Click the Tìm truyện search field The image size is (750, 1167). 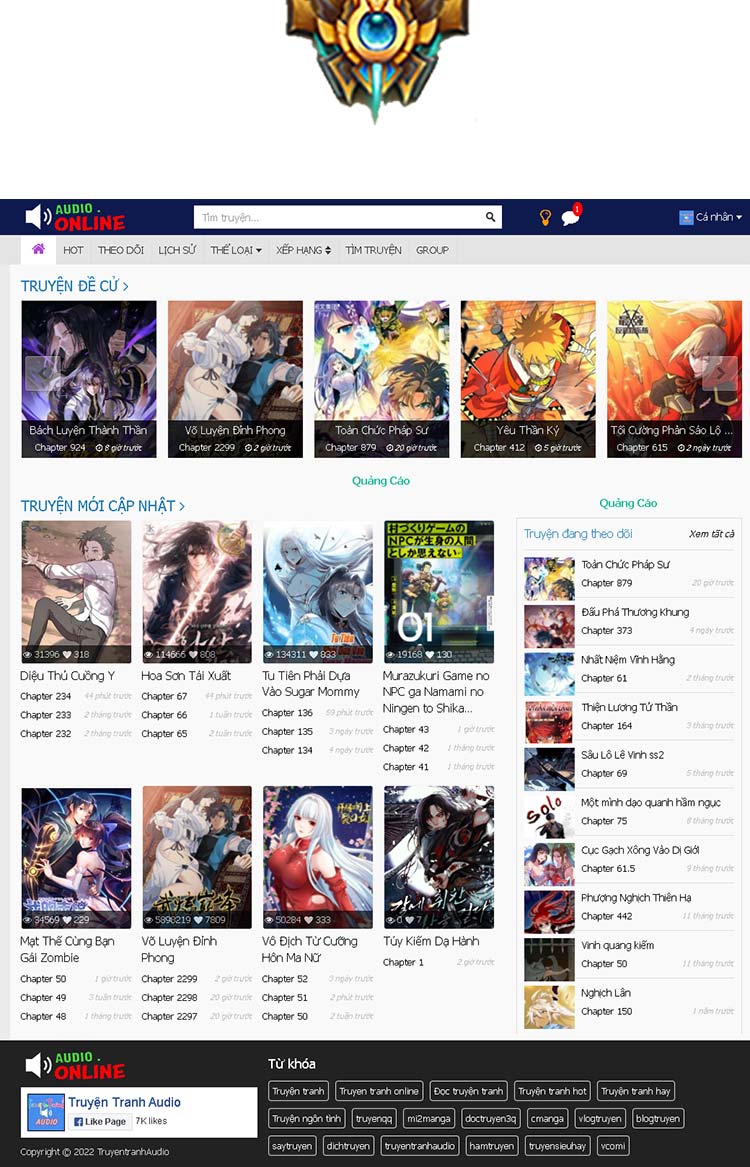[x=340, y=217]
